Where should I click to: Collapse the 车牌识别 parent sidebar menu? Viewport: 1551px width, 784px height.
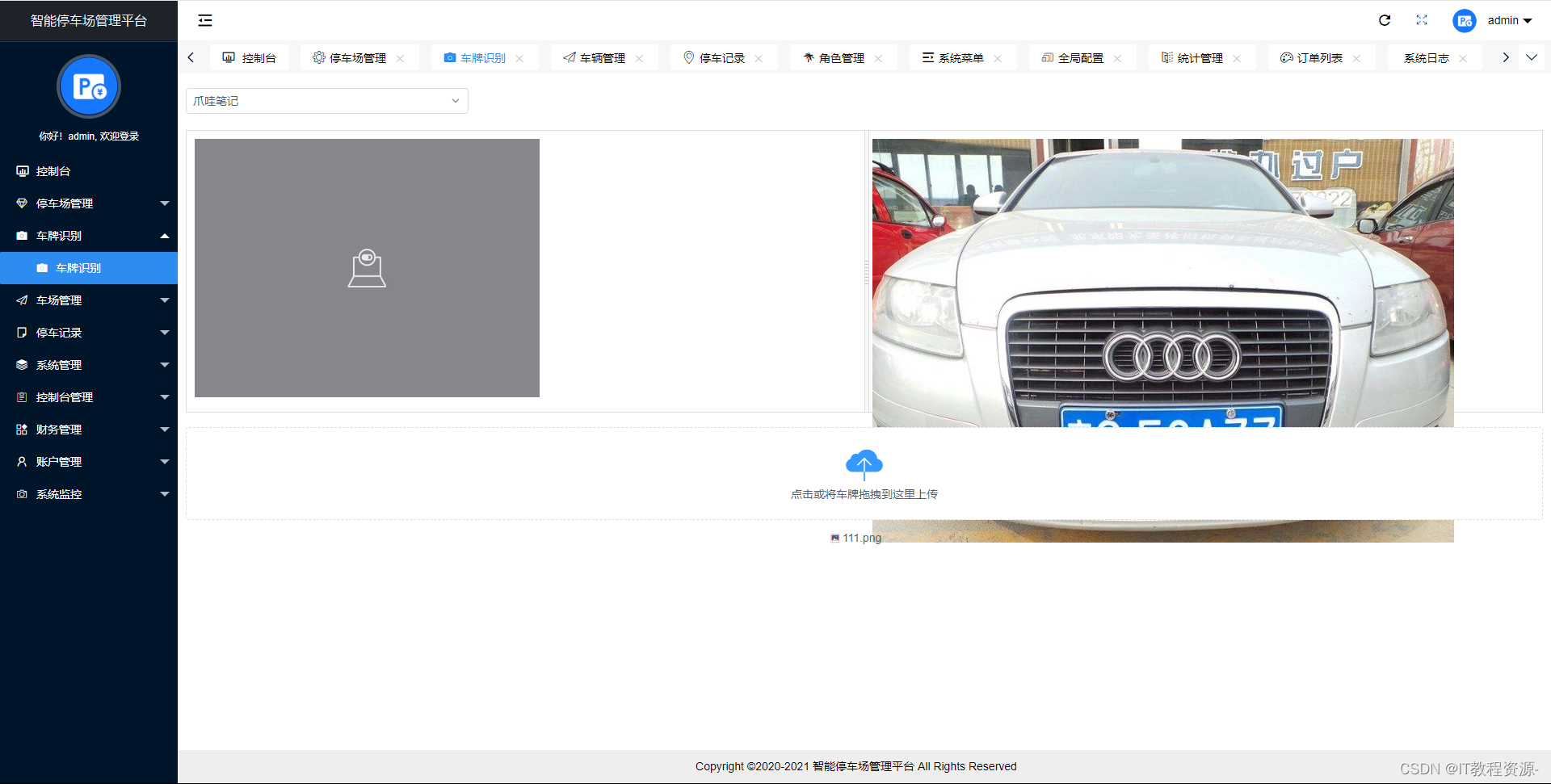coord(89,236)
